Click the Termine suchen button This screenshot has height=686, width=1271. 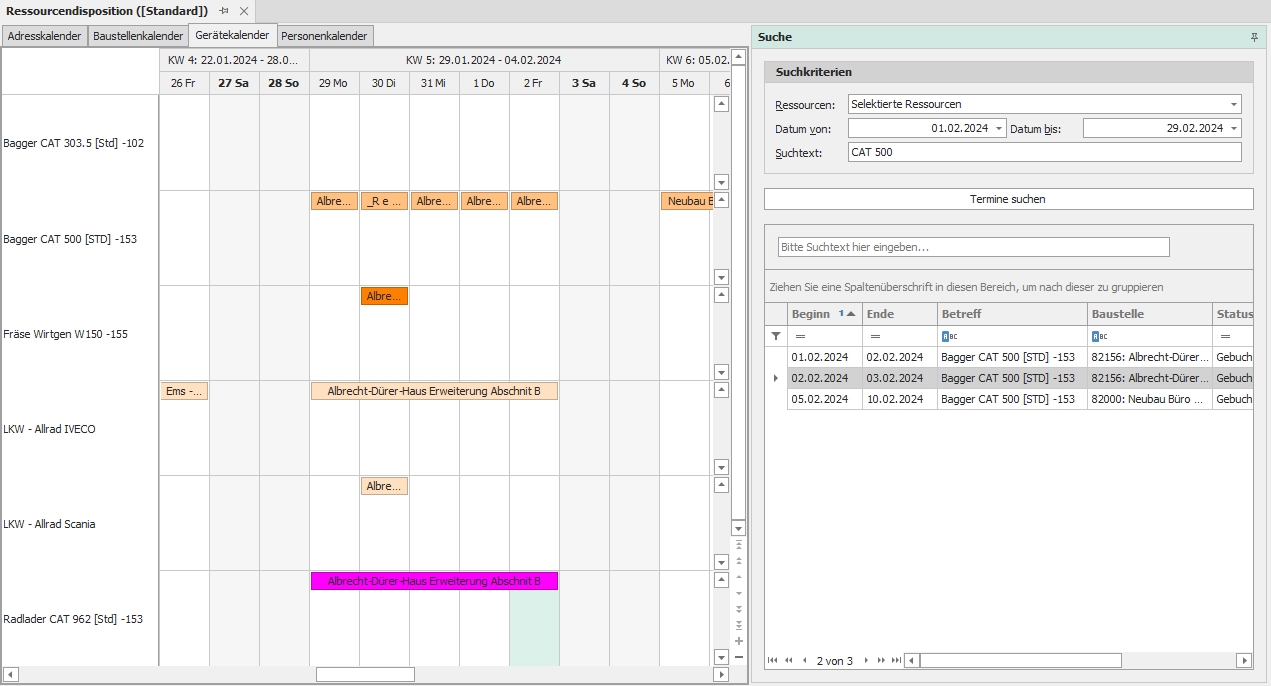click(1008, 199)
